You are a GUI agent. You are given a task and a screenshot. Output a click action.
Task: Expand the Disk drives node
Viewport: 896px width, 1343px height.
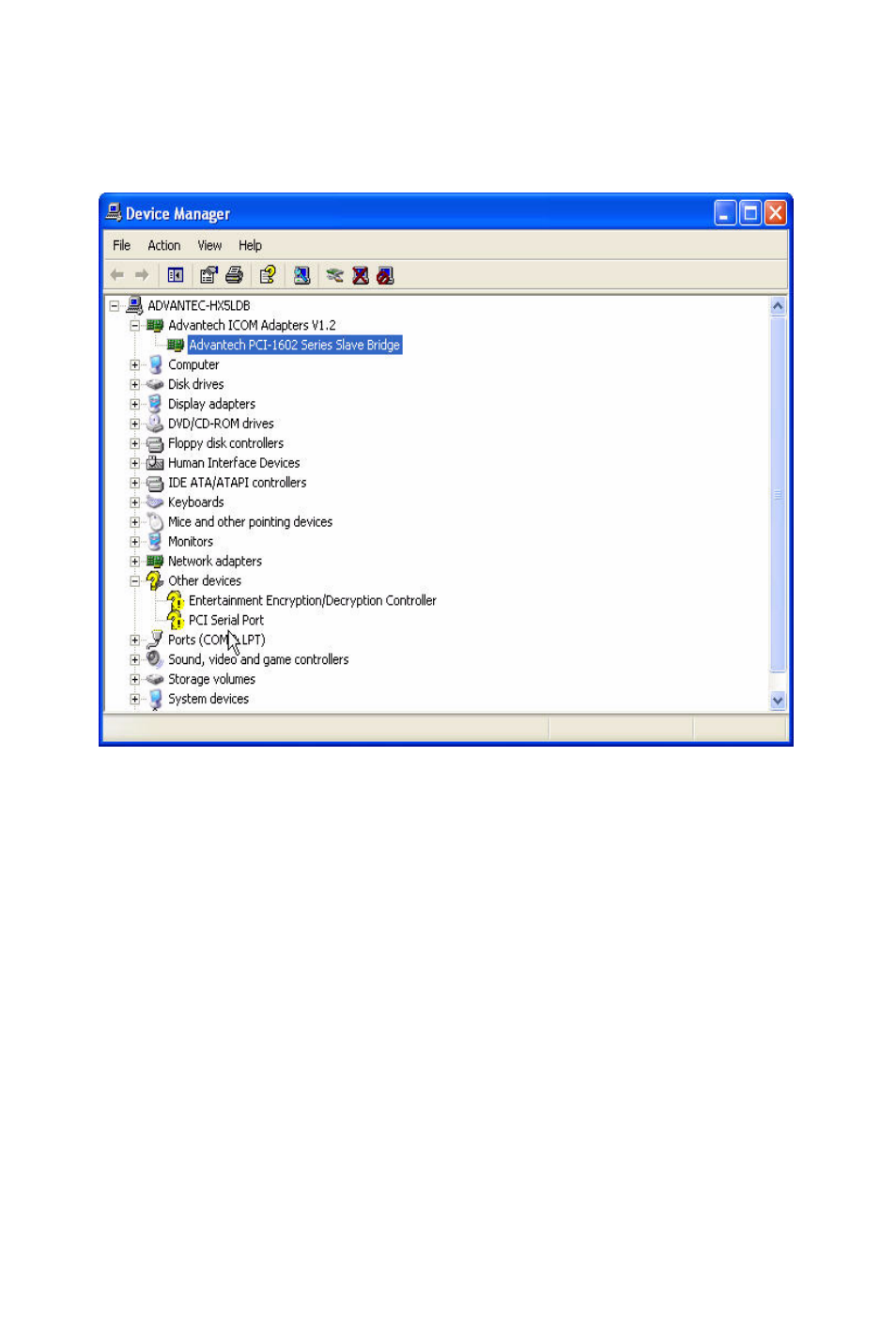coord(135,385)
